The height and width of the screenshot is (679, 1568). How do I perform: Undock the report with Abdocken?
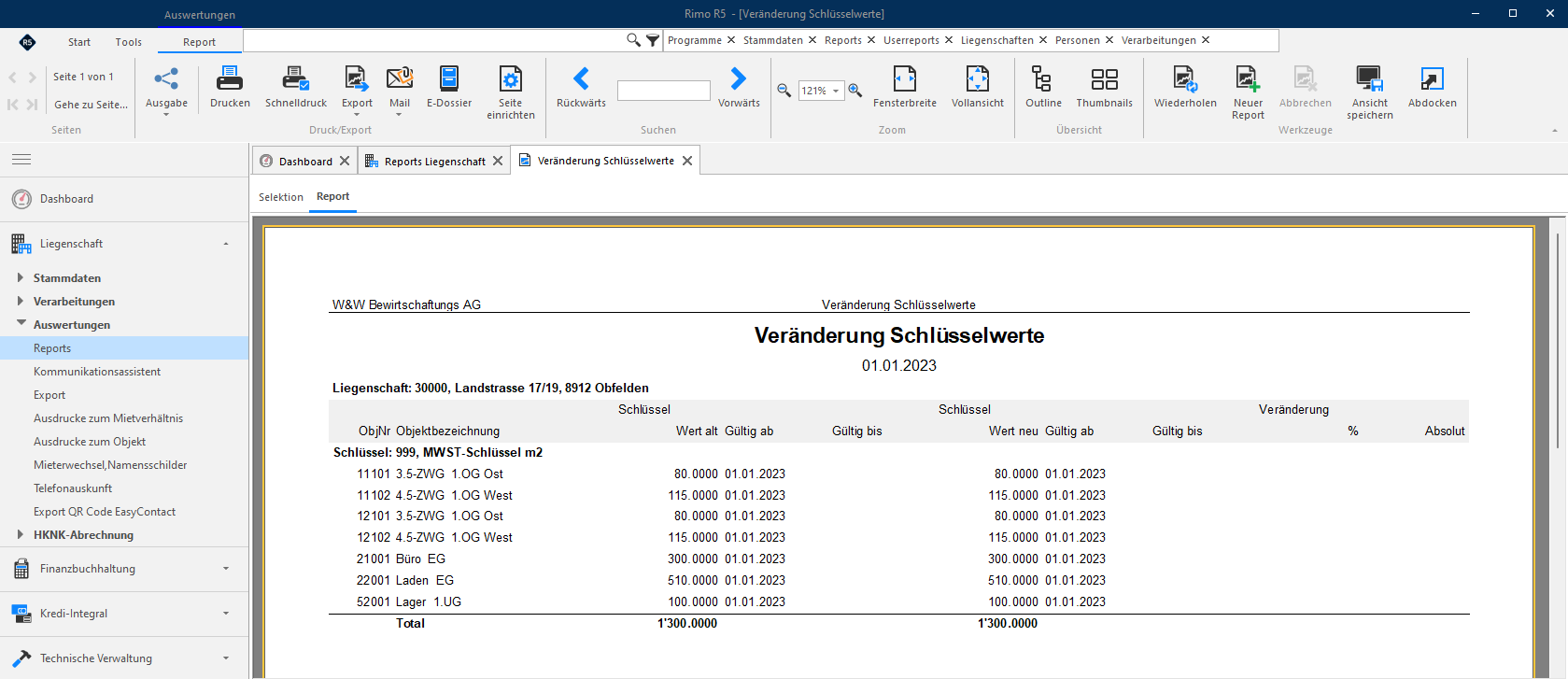click(x=1433, y=88)
